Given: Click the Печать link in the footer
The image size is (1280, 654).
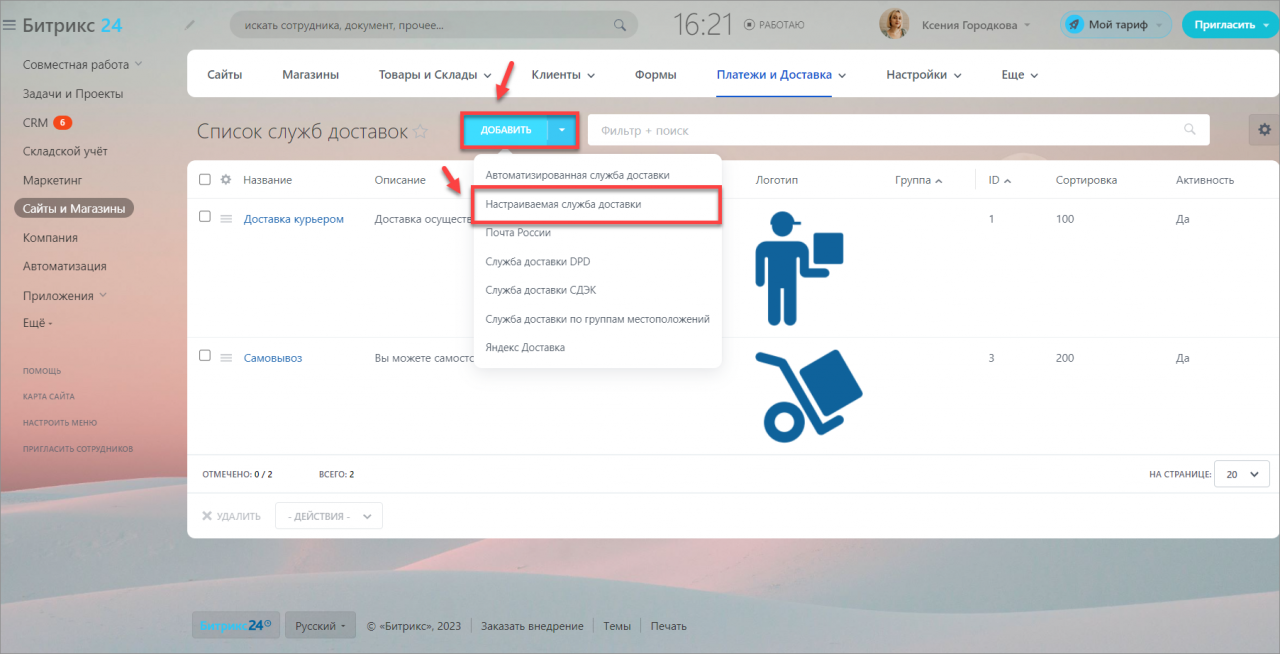Looking at the screenshot, I should [669, 626].
